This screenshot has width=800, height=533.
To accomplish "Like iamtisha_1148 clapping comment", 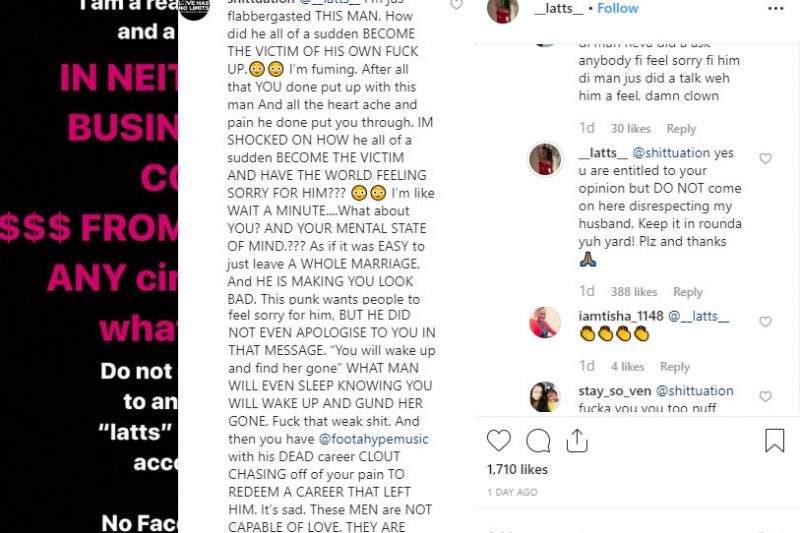I will (x=765, y=322).
